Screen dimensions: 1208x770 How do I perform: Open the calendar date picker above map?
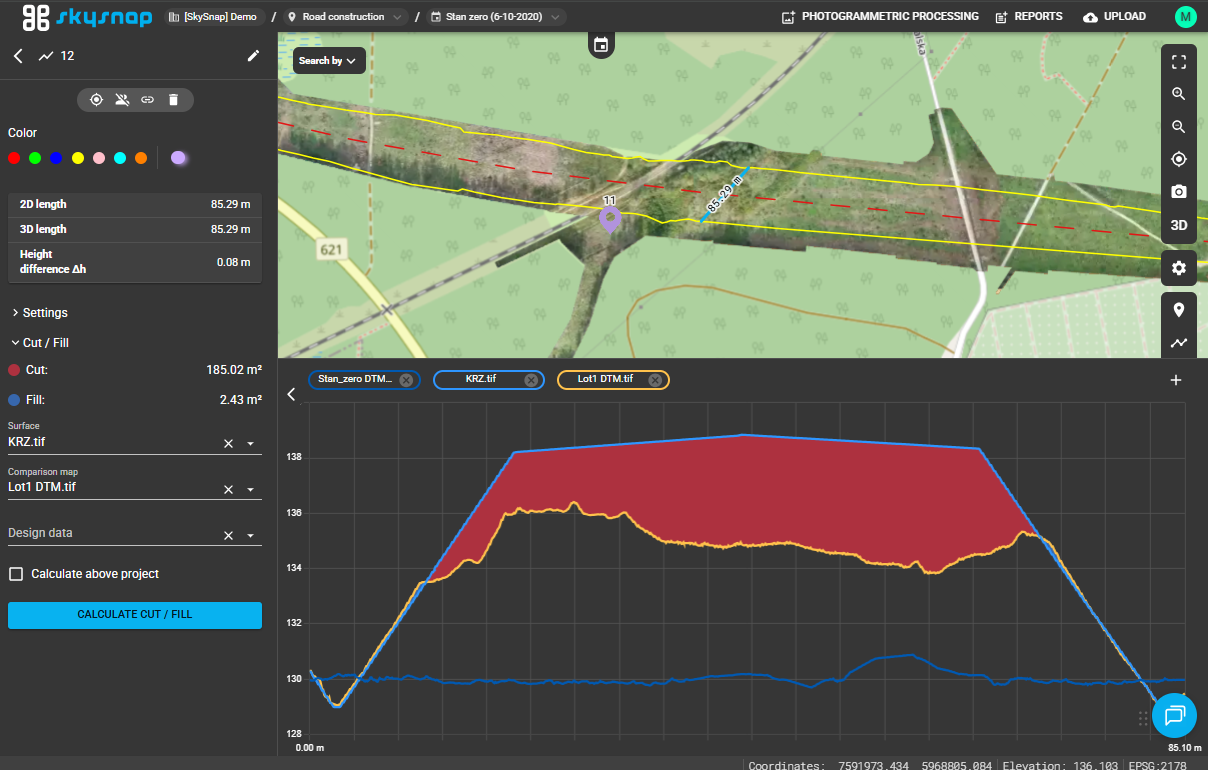[601, 44]
